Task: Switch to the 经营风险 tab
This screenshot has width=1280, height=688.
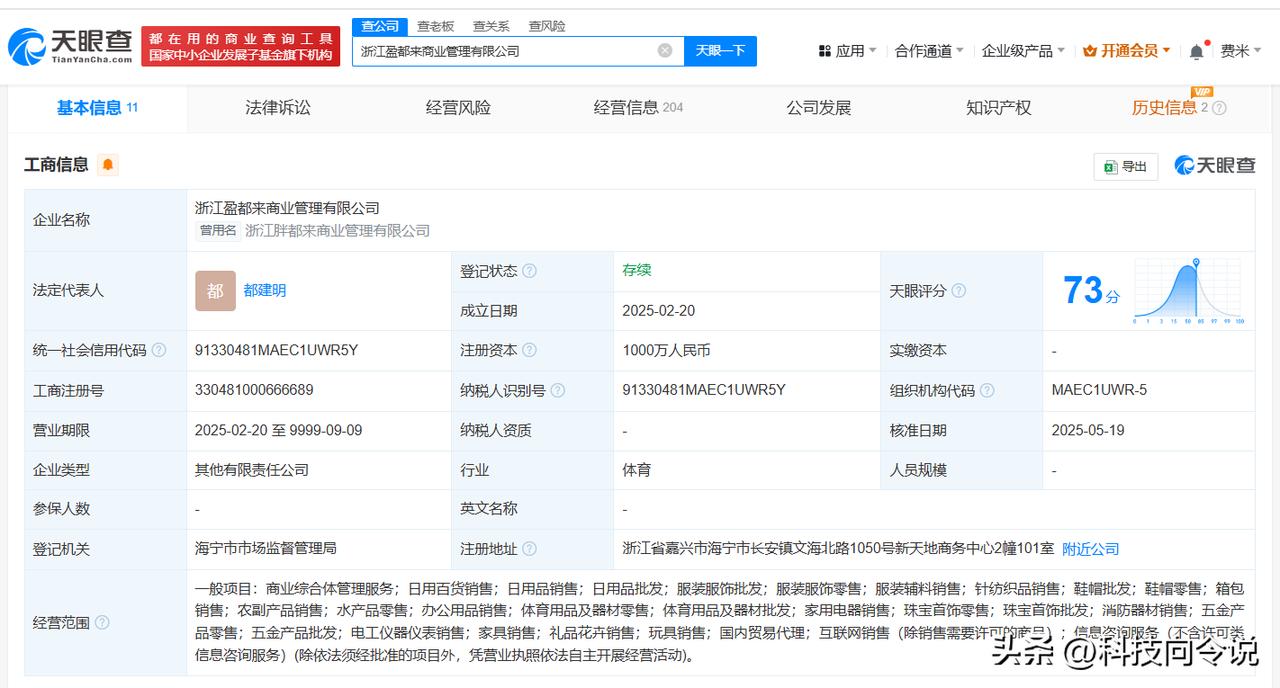Action: 458,108
